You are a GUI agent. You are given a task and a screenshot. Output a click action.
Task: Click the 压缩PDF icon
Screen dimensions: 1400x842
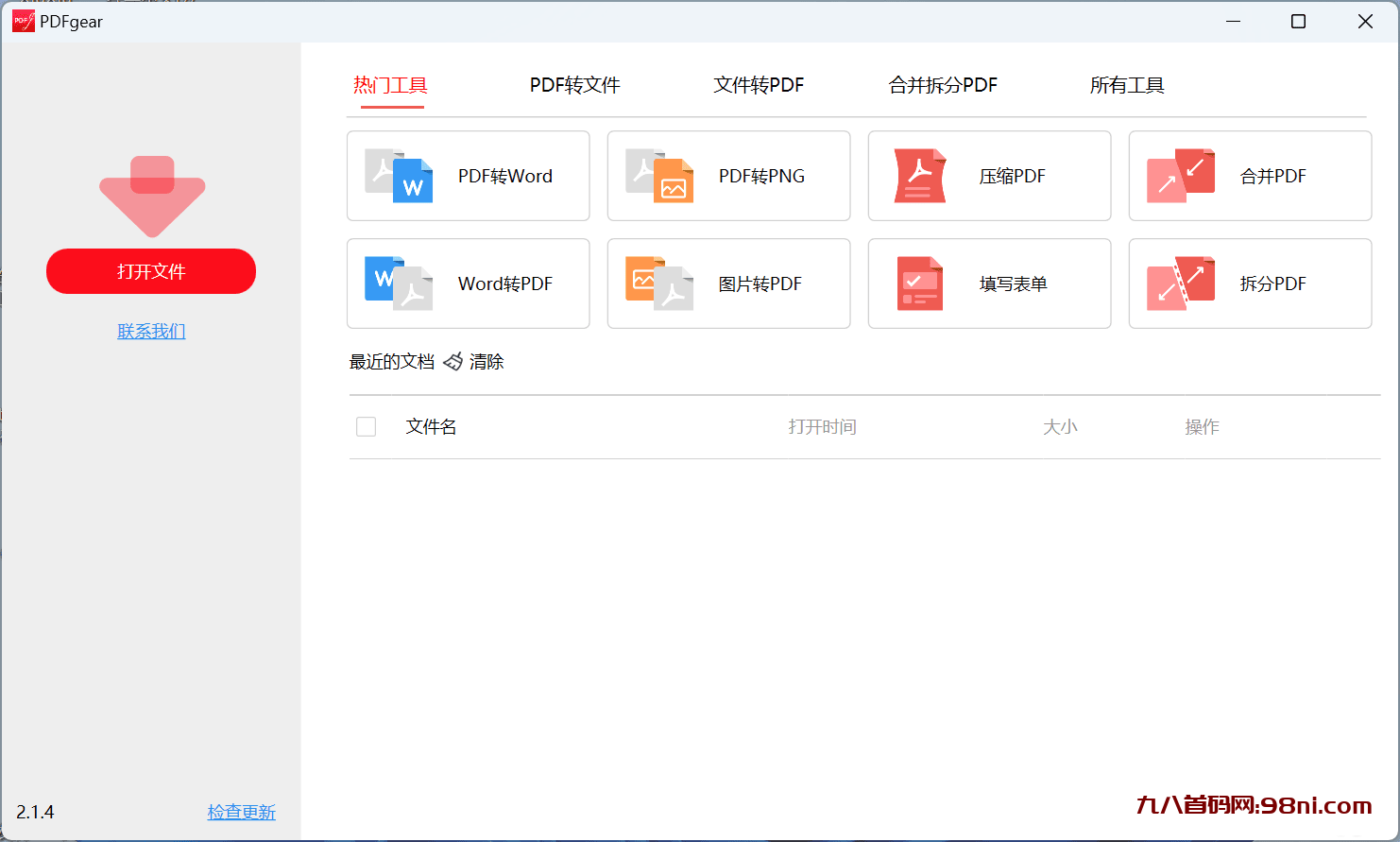click(920, 176)
